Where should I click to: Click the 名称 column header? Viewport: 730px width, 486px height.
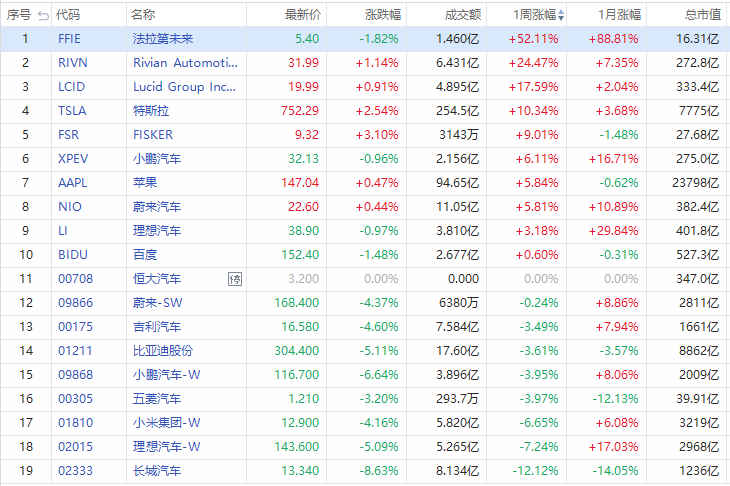click(x=143, y=15)
